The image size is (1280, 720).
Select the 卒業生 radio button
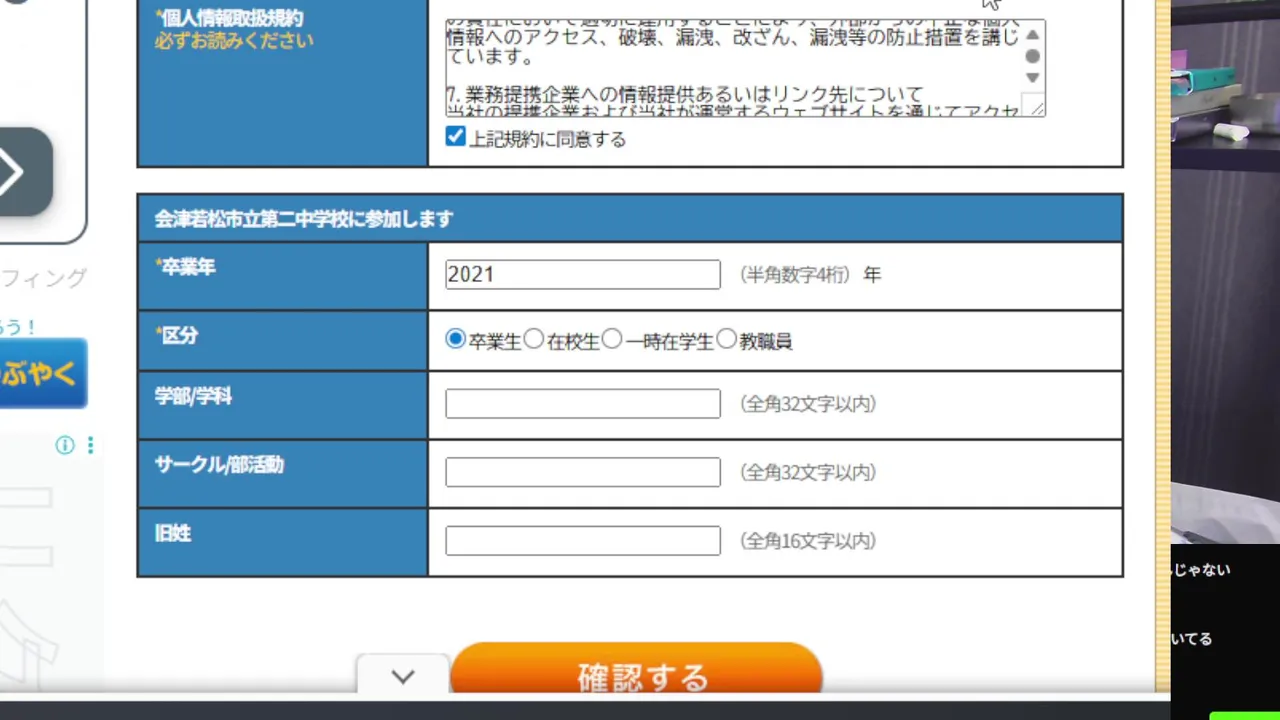point(455,339)
